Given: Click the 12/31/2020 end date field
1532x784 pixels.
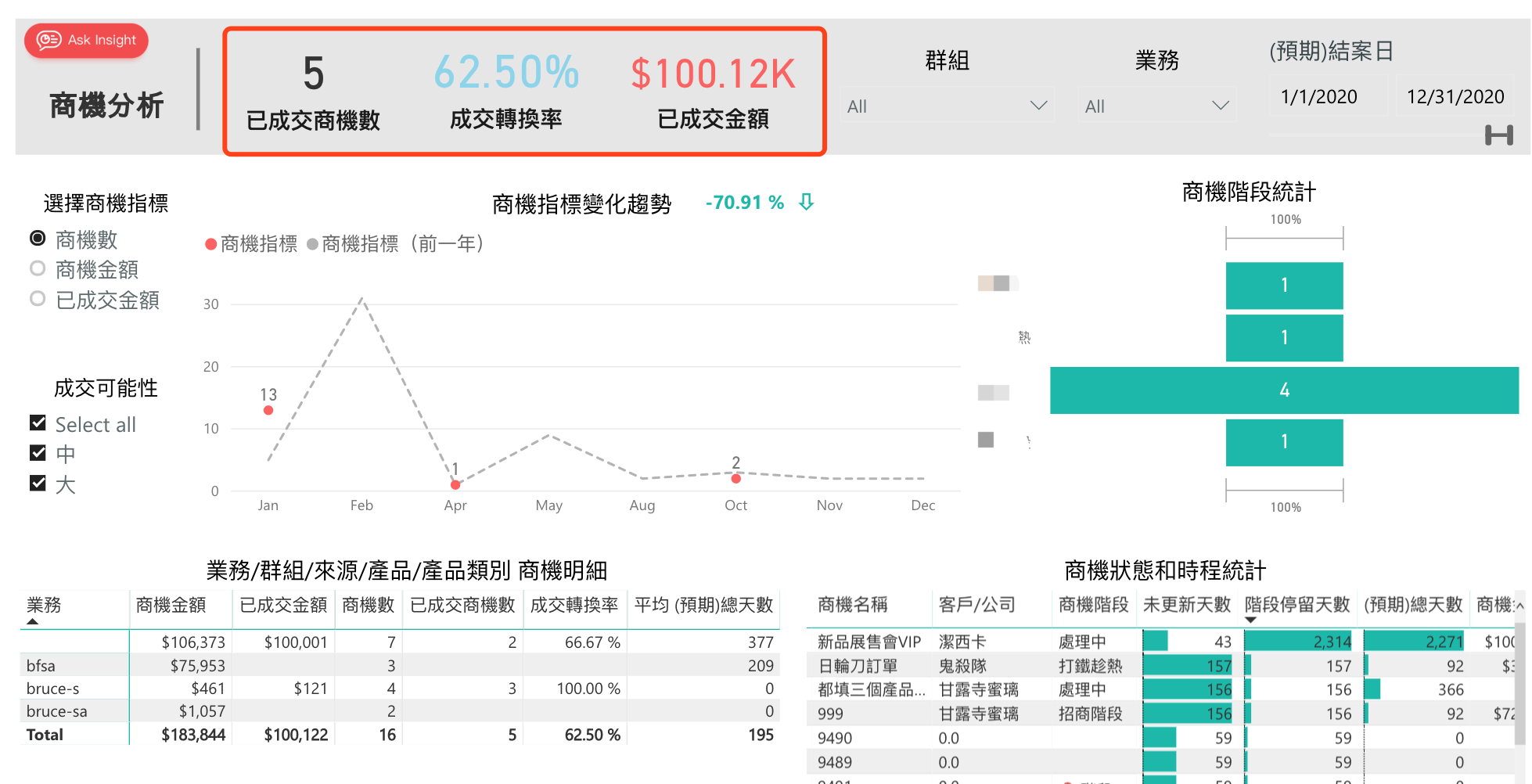Looking at the screenshot, I should click(1455, 97).
